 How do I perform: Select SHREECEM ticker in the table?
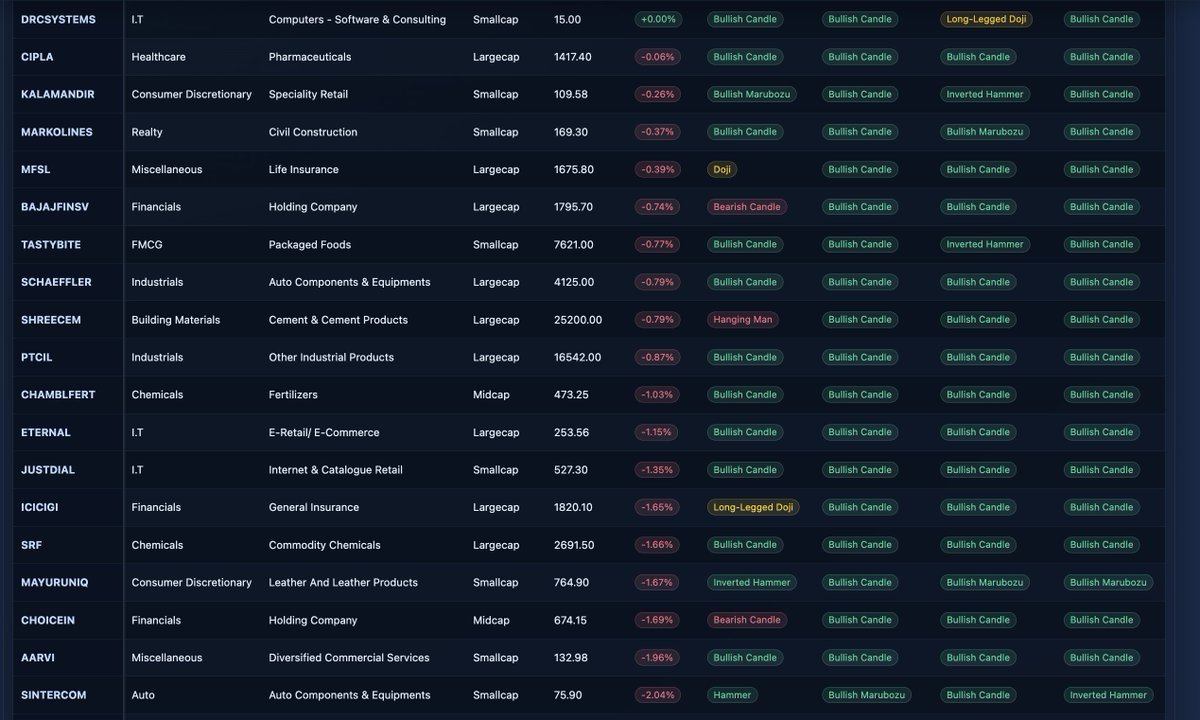point(51,320)
